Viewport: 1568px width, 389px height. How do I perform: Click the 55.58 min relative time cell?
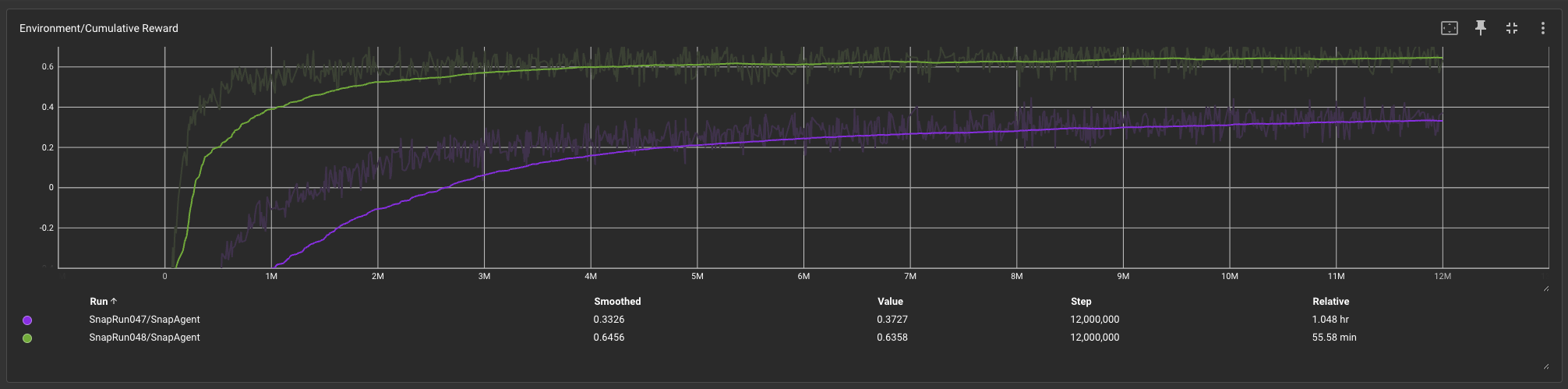[1334, 338]
